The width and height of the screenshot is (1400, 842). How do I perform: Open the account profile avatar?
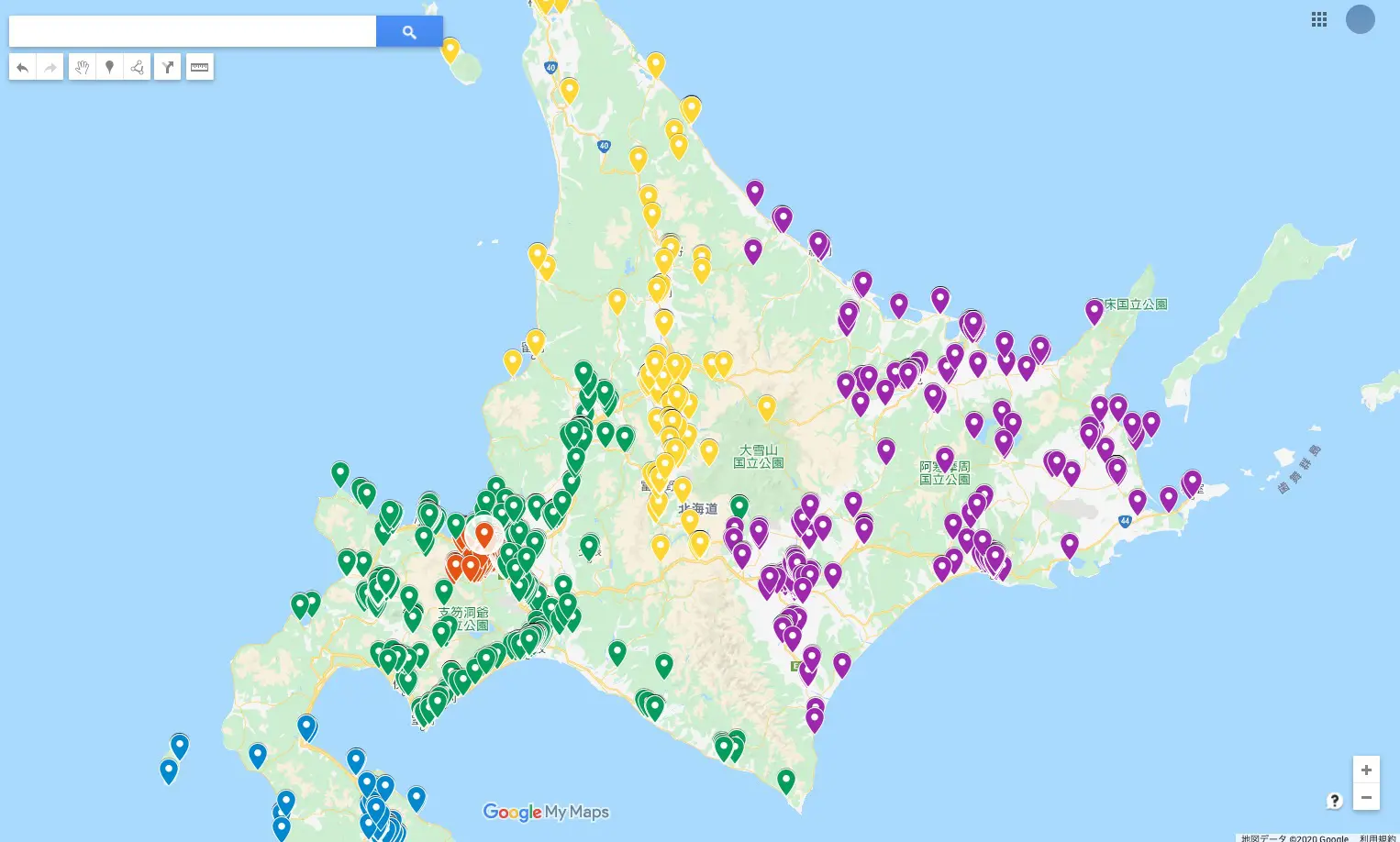(1360, 19)
